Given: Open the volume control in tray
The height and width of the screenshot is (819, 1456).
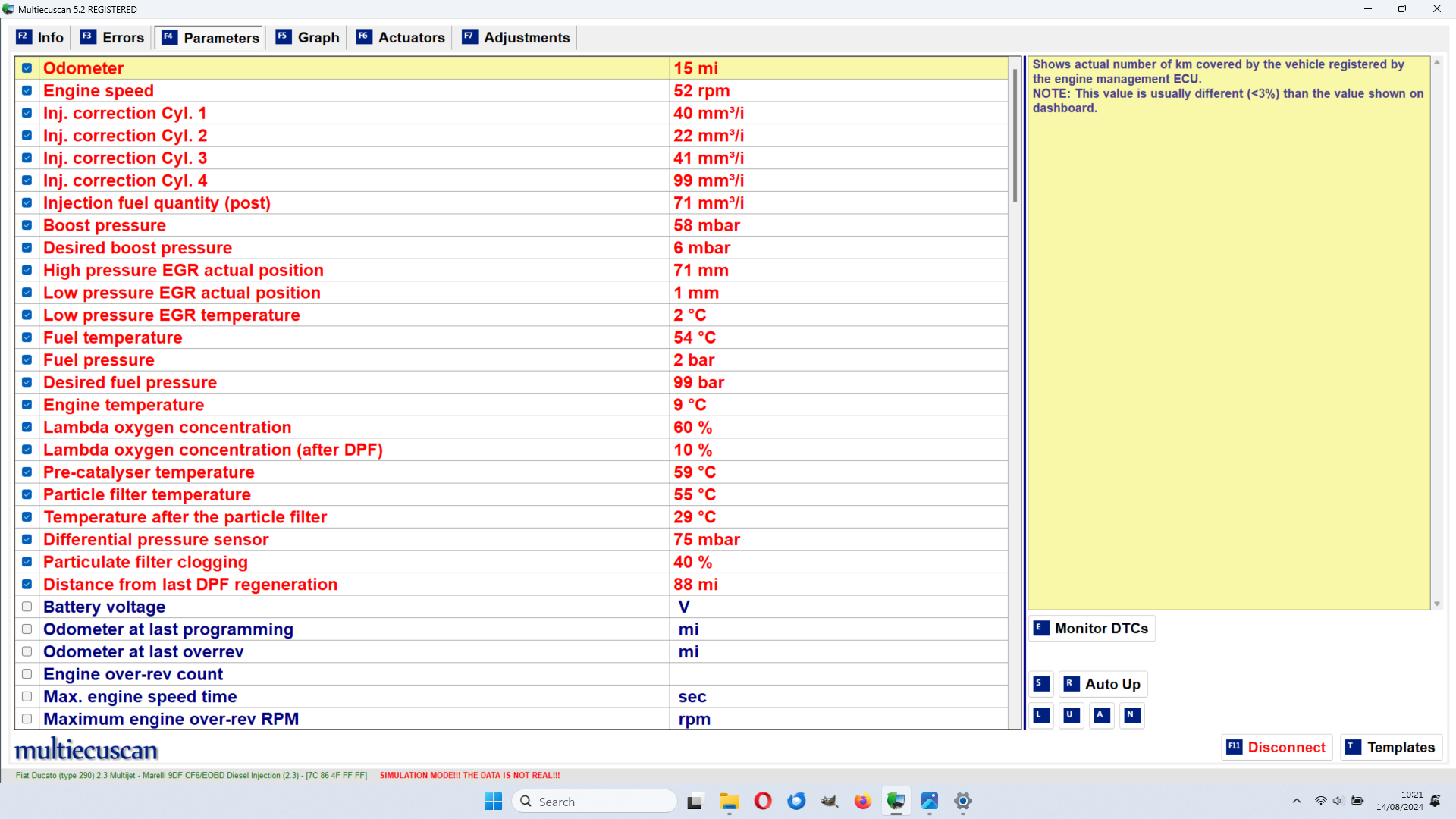Looking at the screenshot, I should (1338, 802).
